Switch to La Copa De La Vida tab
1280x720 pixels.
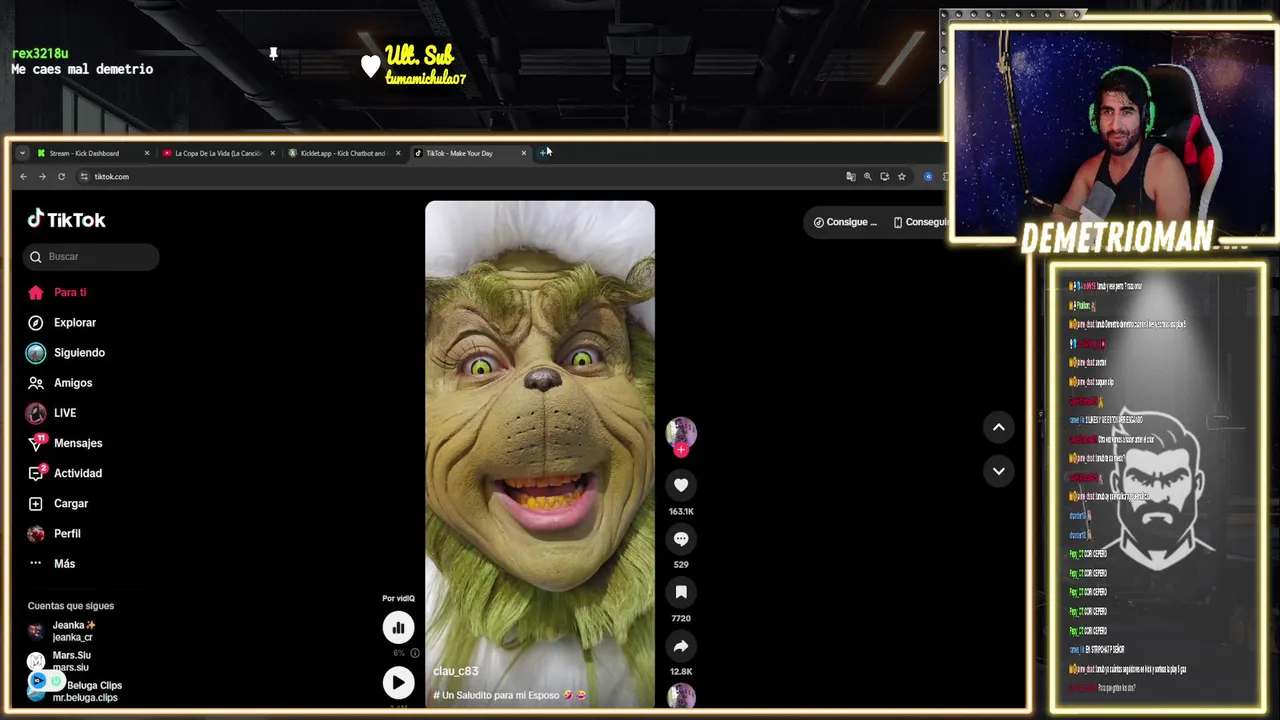[x=218, y=153]
